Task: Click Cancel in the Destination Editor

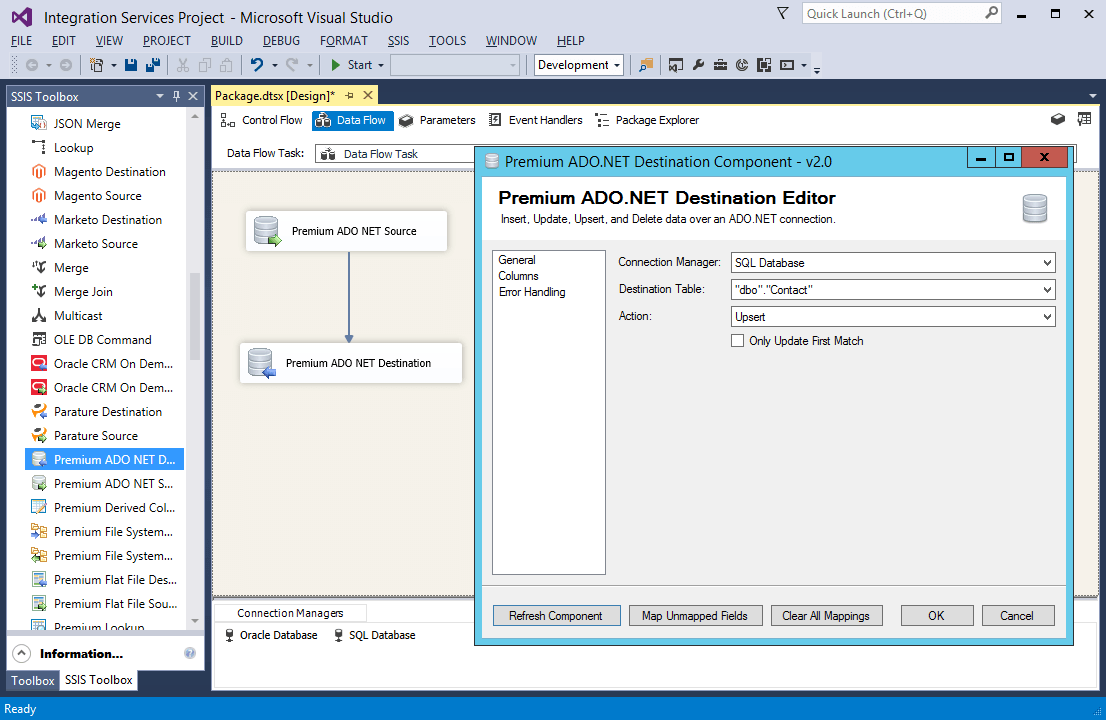Action: pyautogui.click(x=1017, y=616)
